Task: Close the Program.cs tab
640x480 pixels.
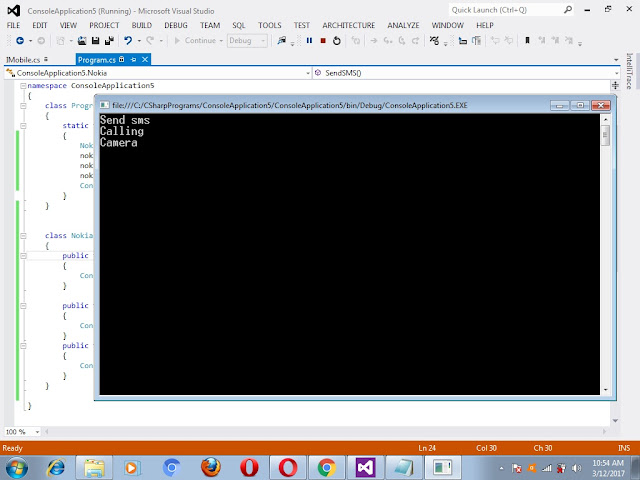Action: 145,60
